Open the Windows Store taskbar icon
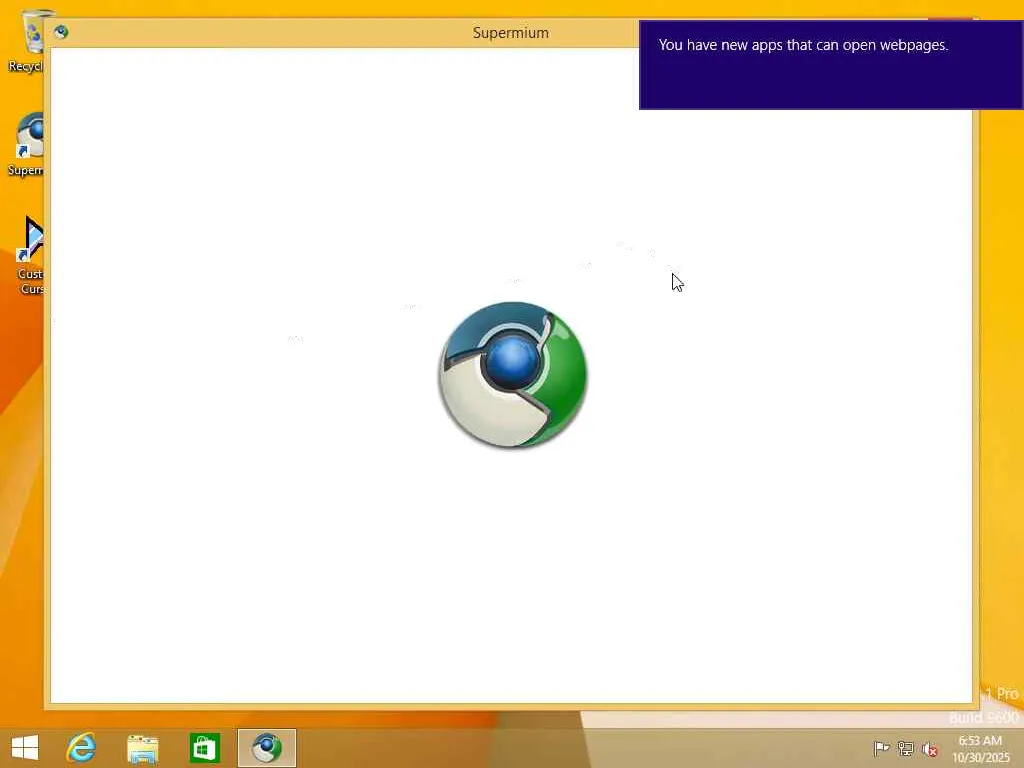 [204, 748]
